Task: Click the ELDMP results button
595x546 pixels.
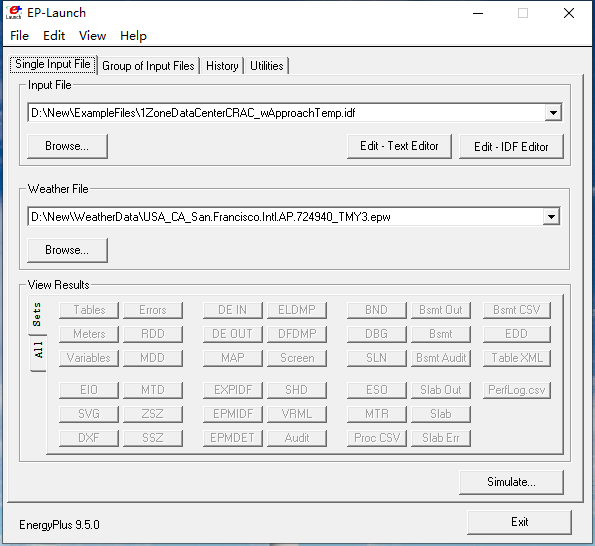Action: (297, 310)
